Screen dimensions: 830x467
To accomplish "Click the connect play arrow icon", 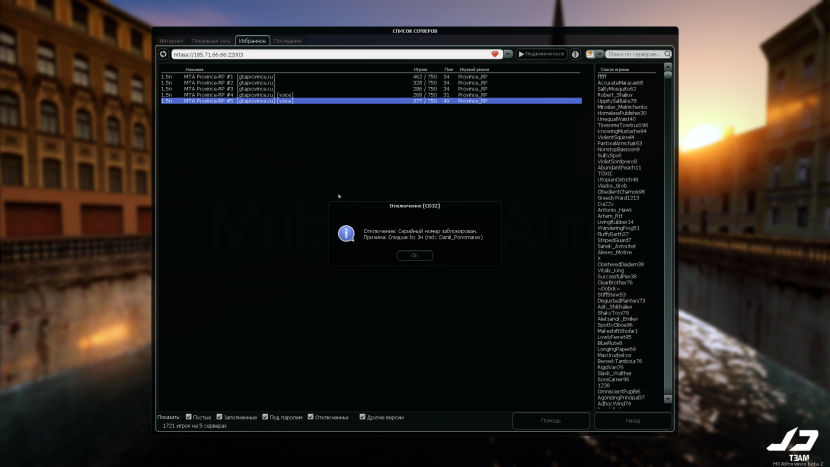I will click(x=521, y=54).
